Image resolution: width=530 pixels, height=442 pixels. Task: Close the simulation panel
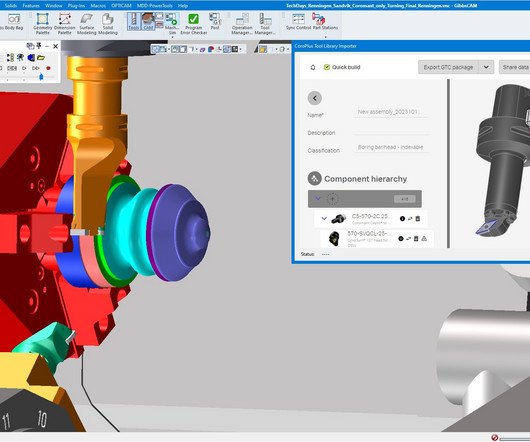point(55,46)
